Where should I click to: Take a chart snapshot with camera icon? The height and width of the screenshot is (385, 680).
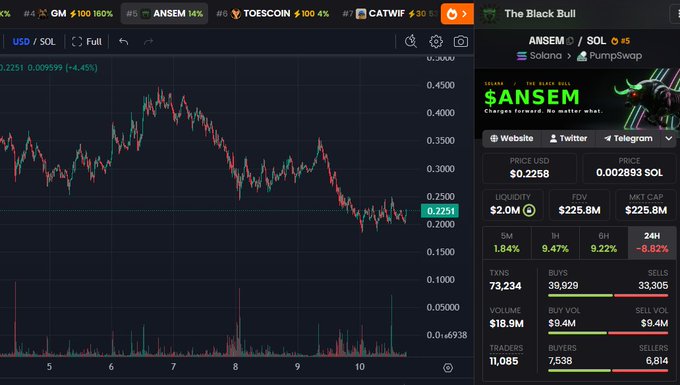click(x=461, y=41)
